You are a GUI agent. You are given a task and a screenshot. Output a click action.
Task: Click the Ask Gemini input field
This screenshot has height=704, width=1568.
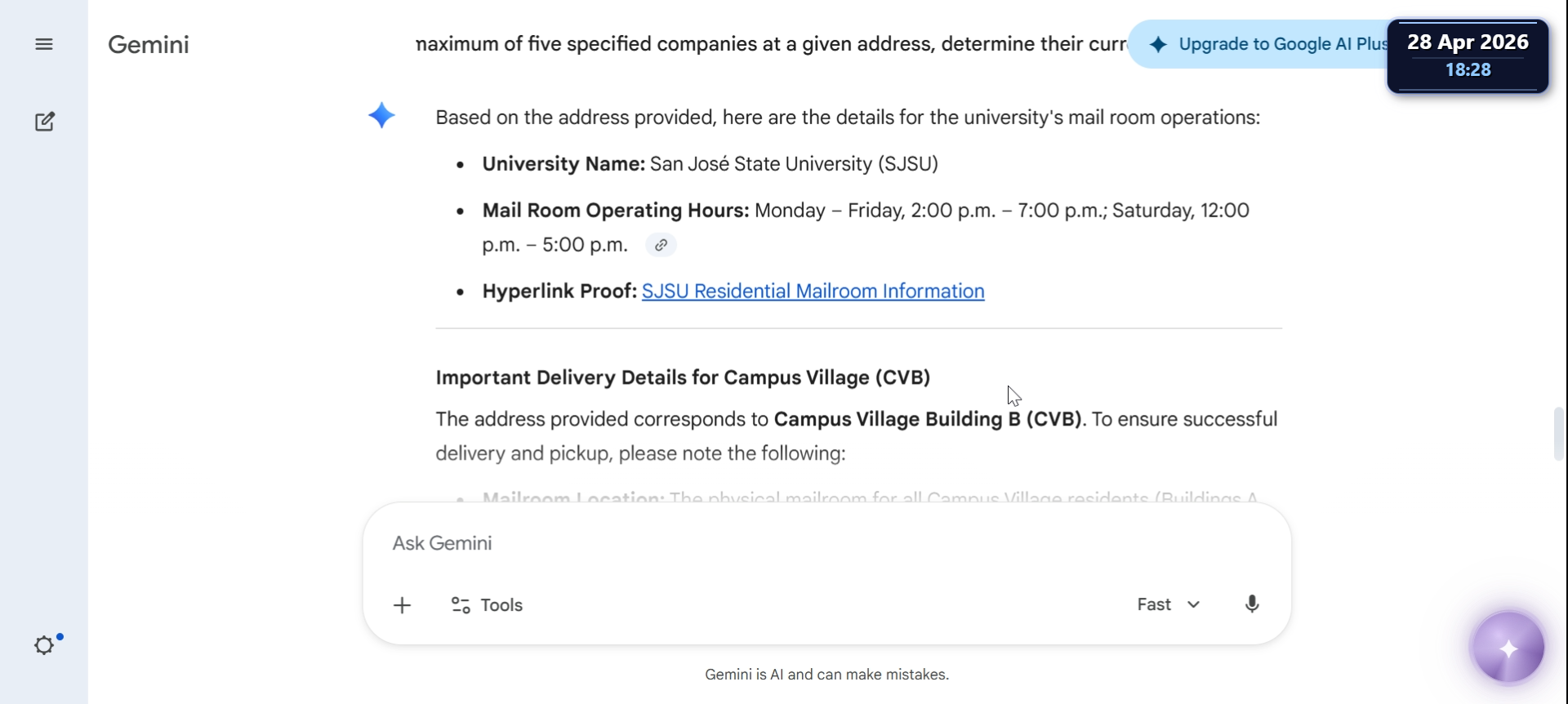pos(826,543)
